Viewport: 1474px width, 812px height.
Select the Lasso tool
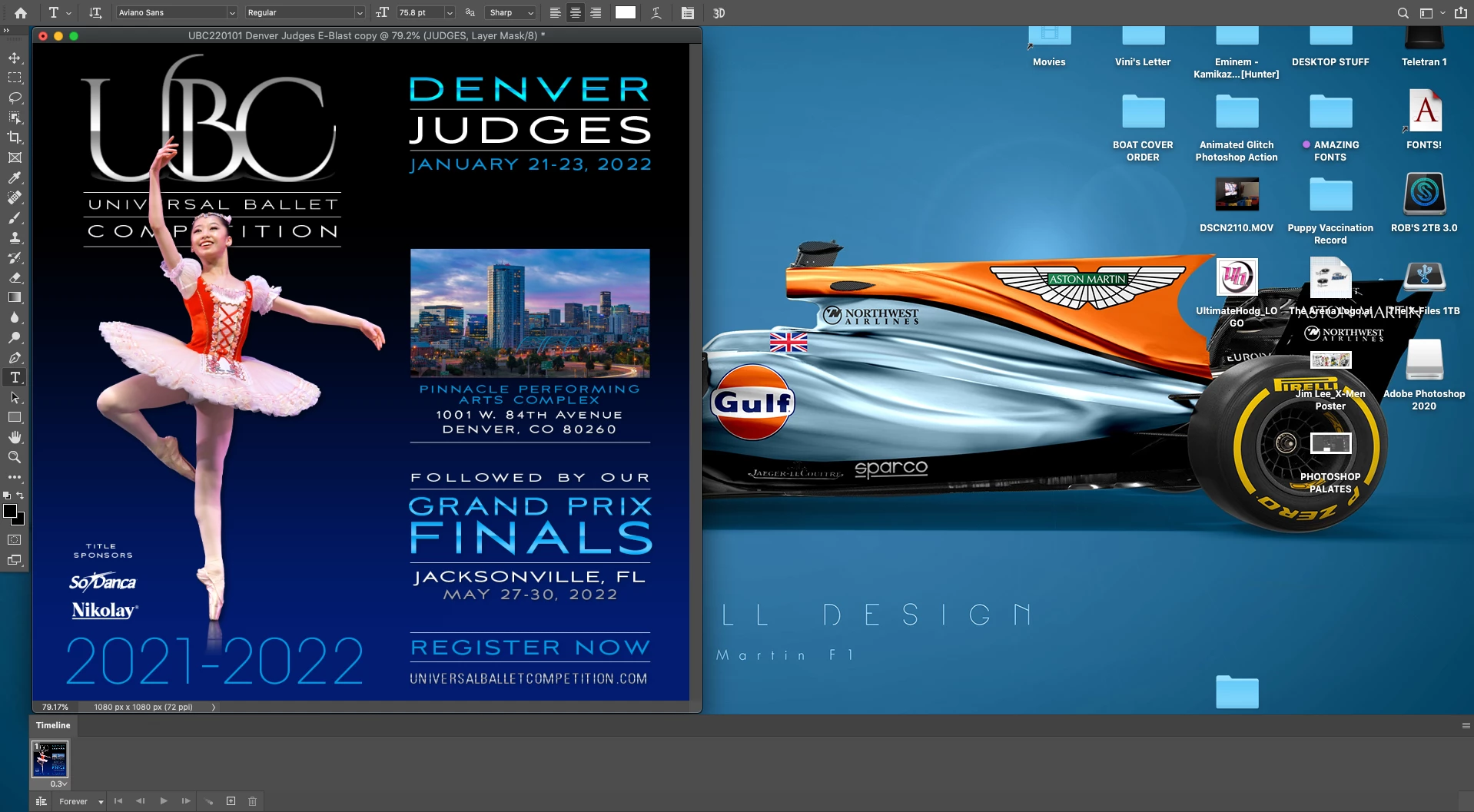[x=15, y=98]
